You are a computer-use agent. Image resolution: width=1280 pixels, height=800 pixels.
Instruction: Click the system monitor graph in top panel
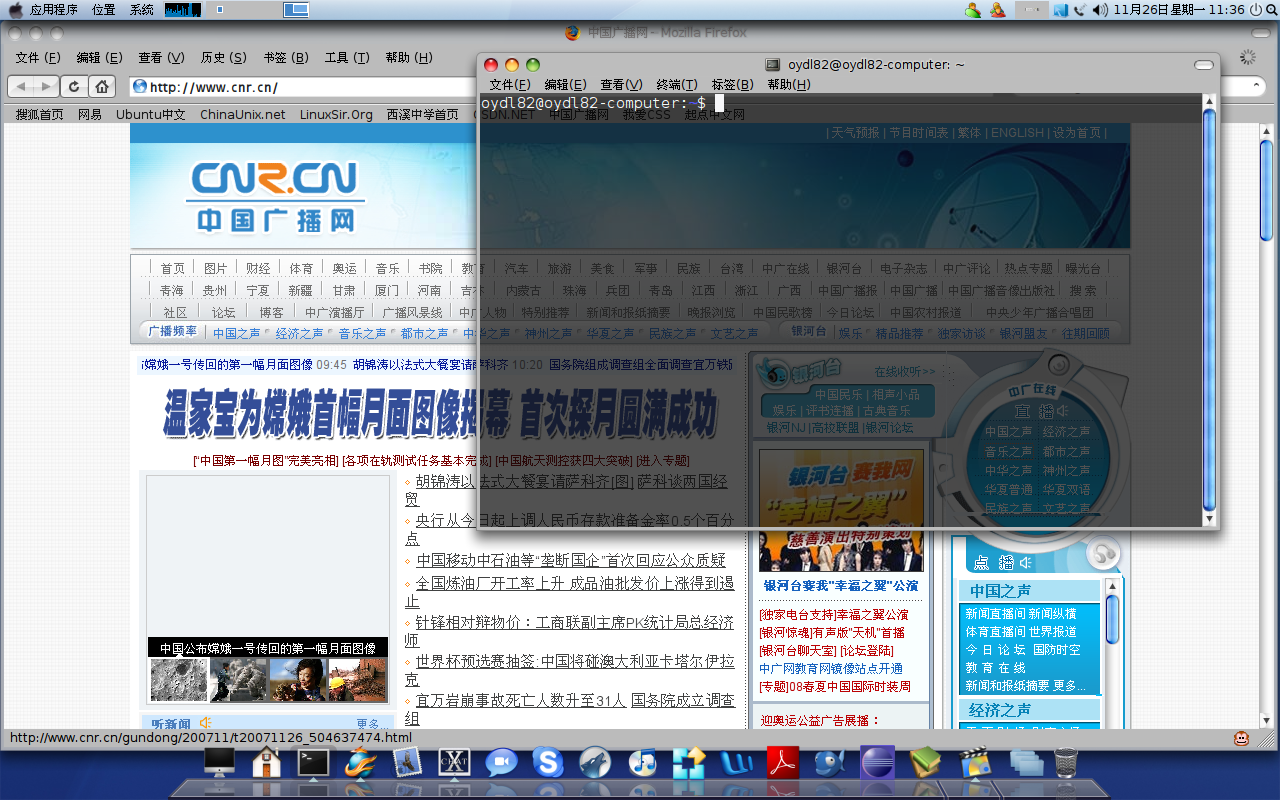click(183, 10)
